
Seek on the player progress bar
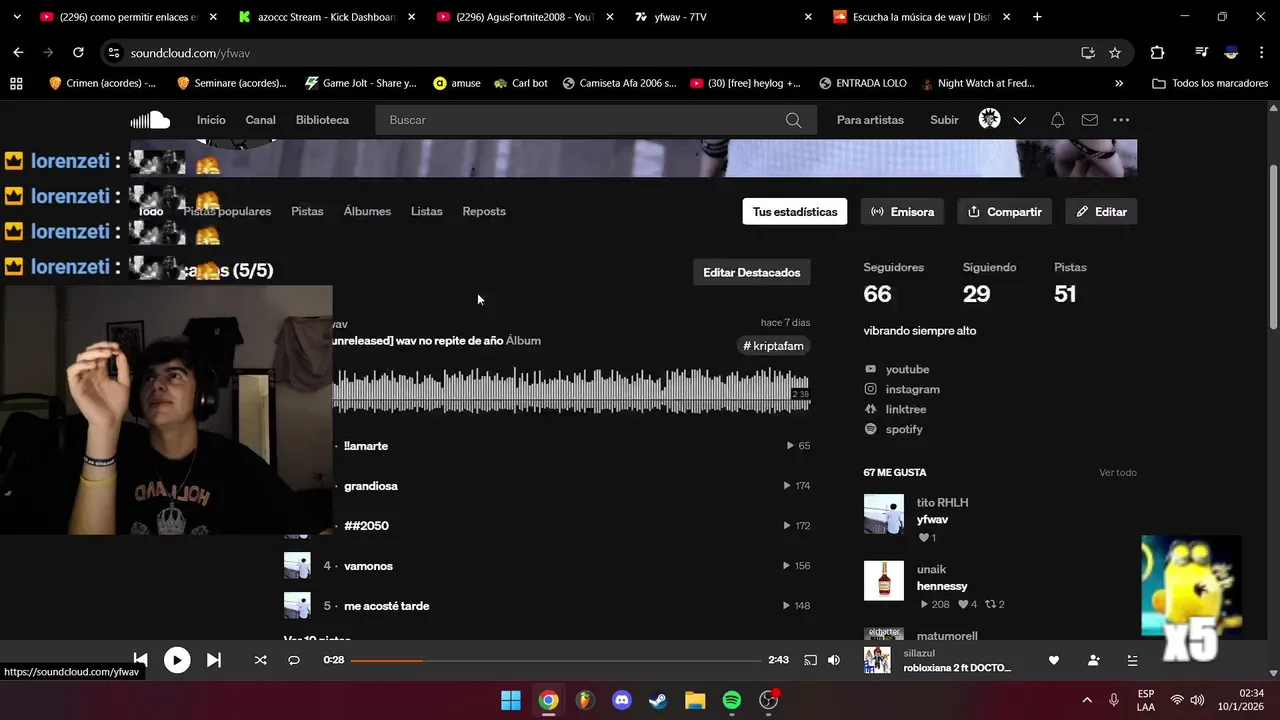[x=555, y=660]
